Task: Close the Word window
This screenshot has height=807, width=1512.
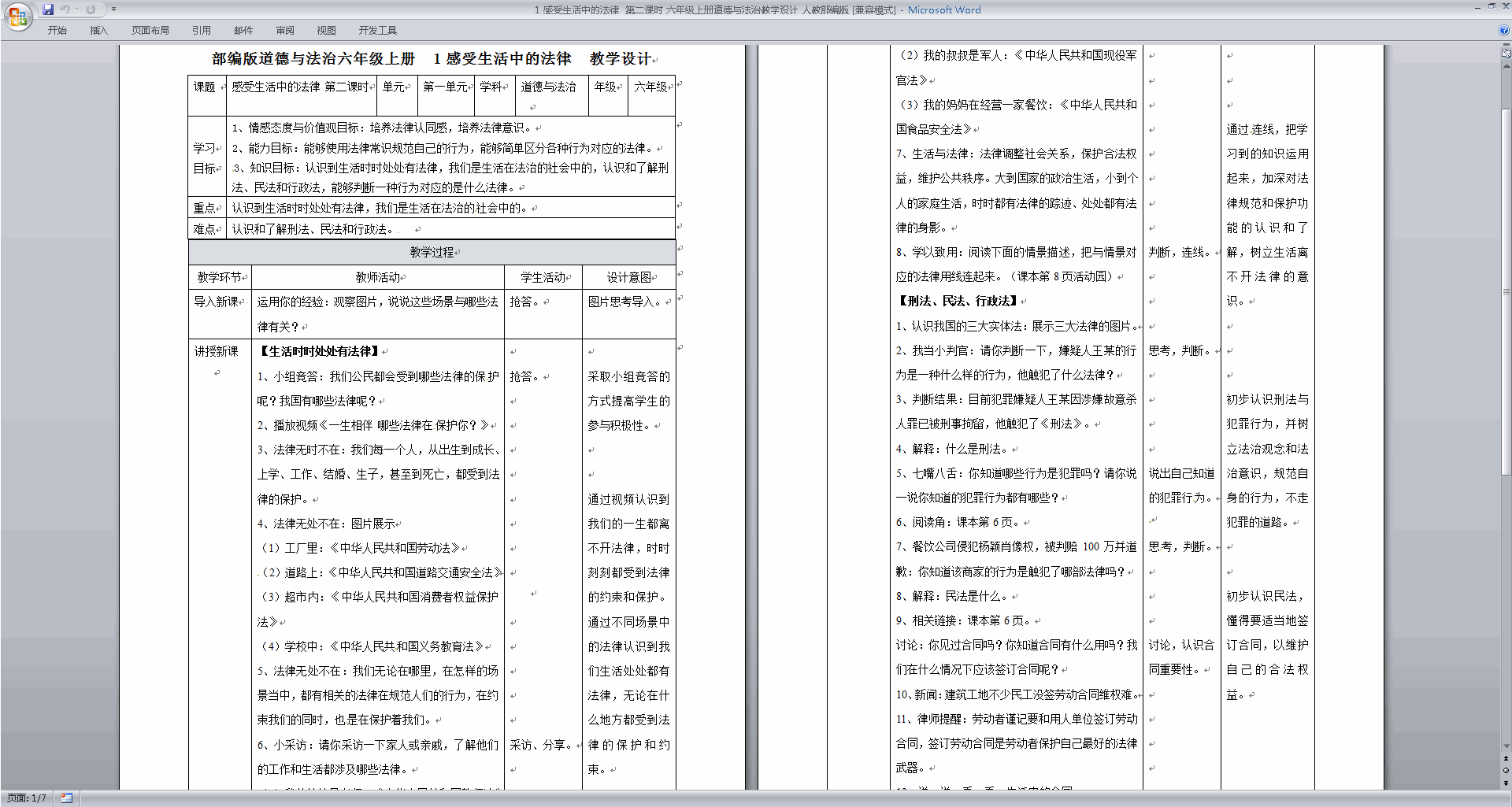Action: pos(1505,6)
